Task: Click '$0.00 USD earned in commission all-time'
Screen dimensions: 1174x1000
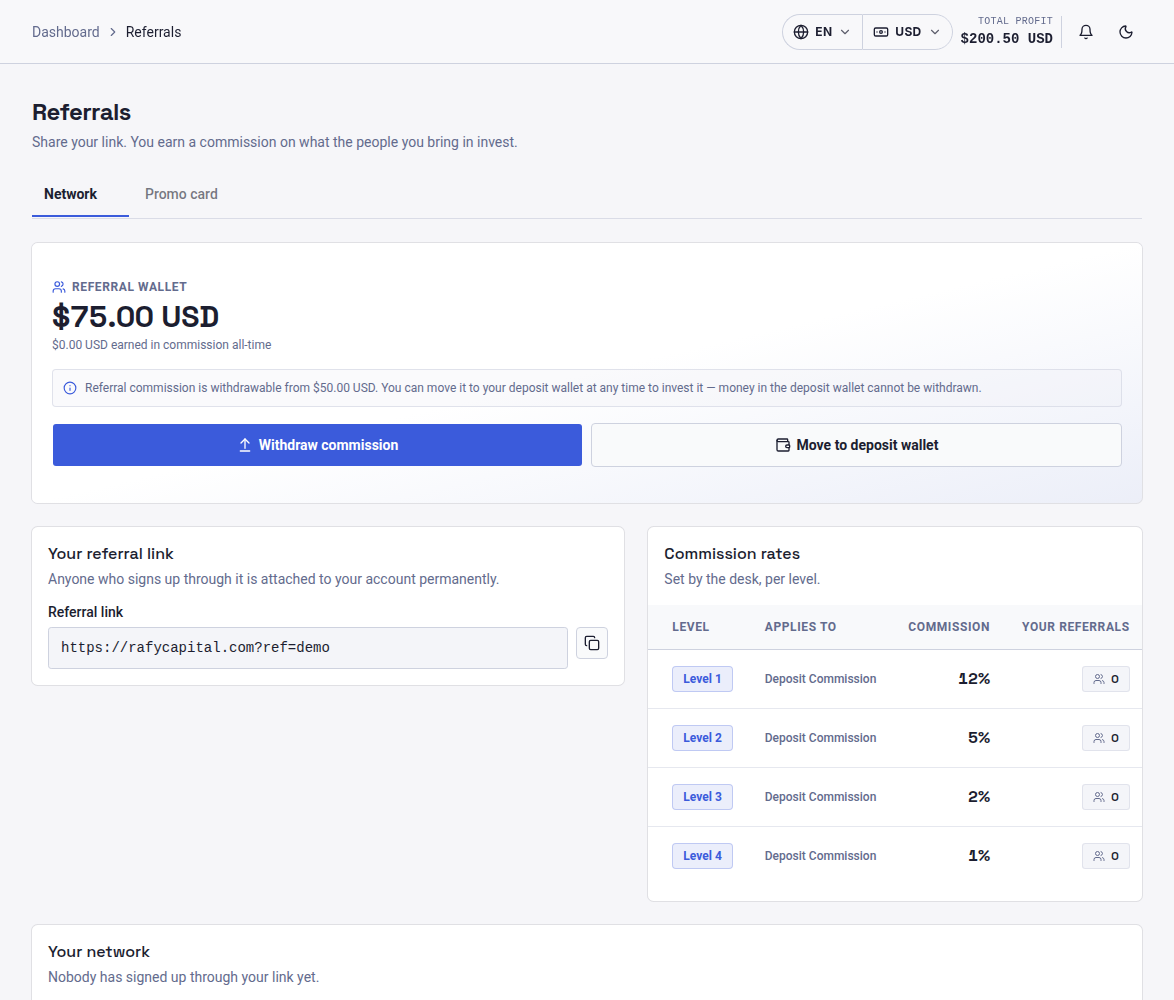Action: [162, 345]
